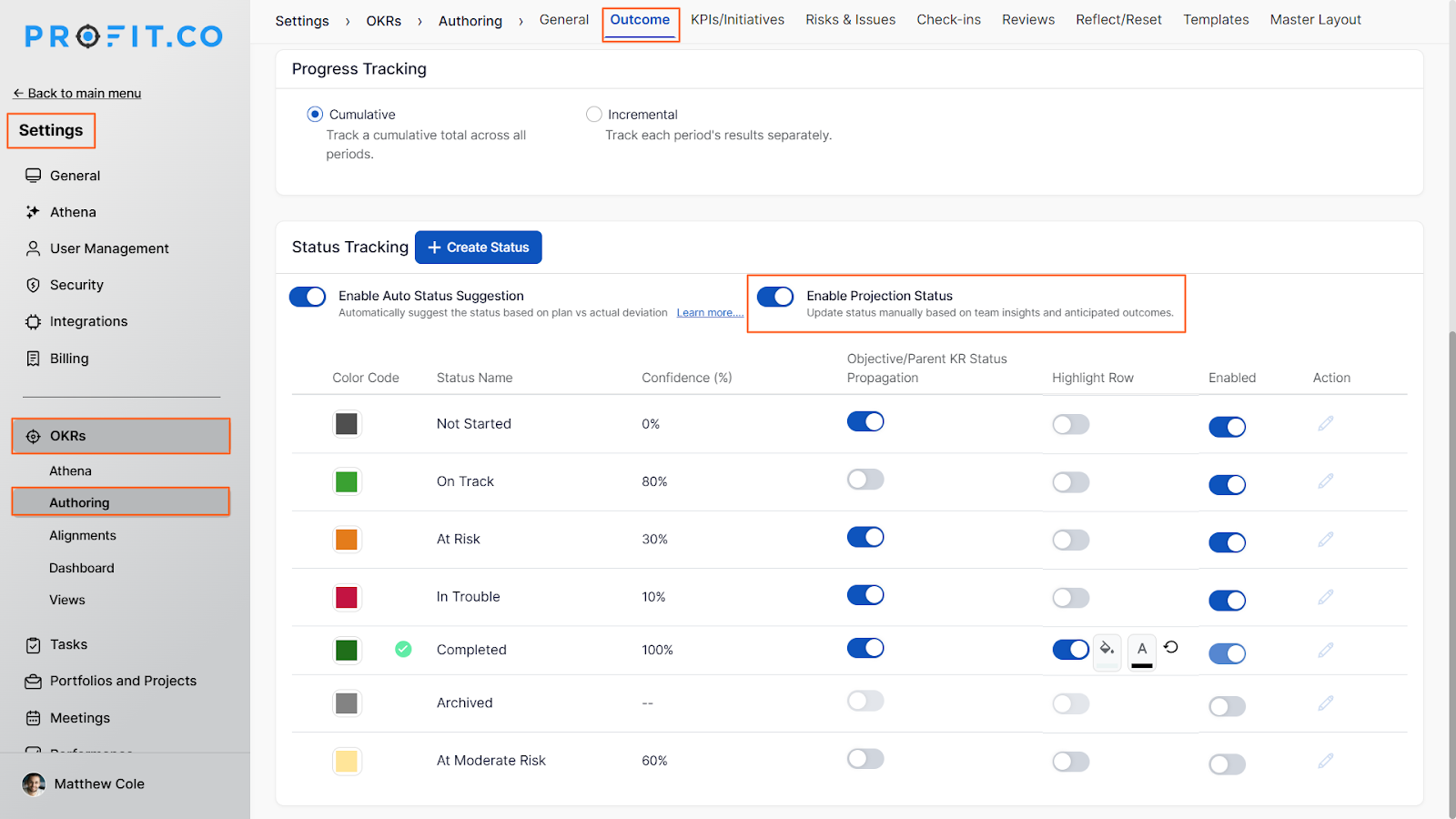Open Matthew Cole user profile menu
Viewport: 1456px width, 819px height.
coord(98,784)
